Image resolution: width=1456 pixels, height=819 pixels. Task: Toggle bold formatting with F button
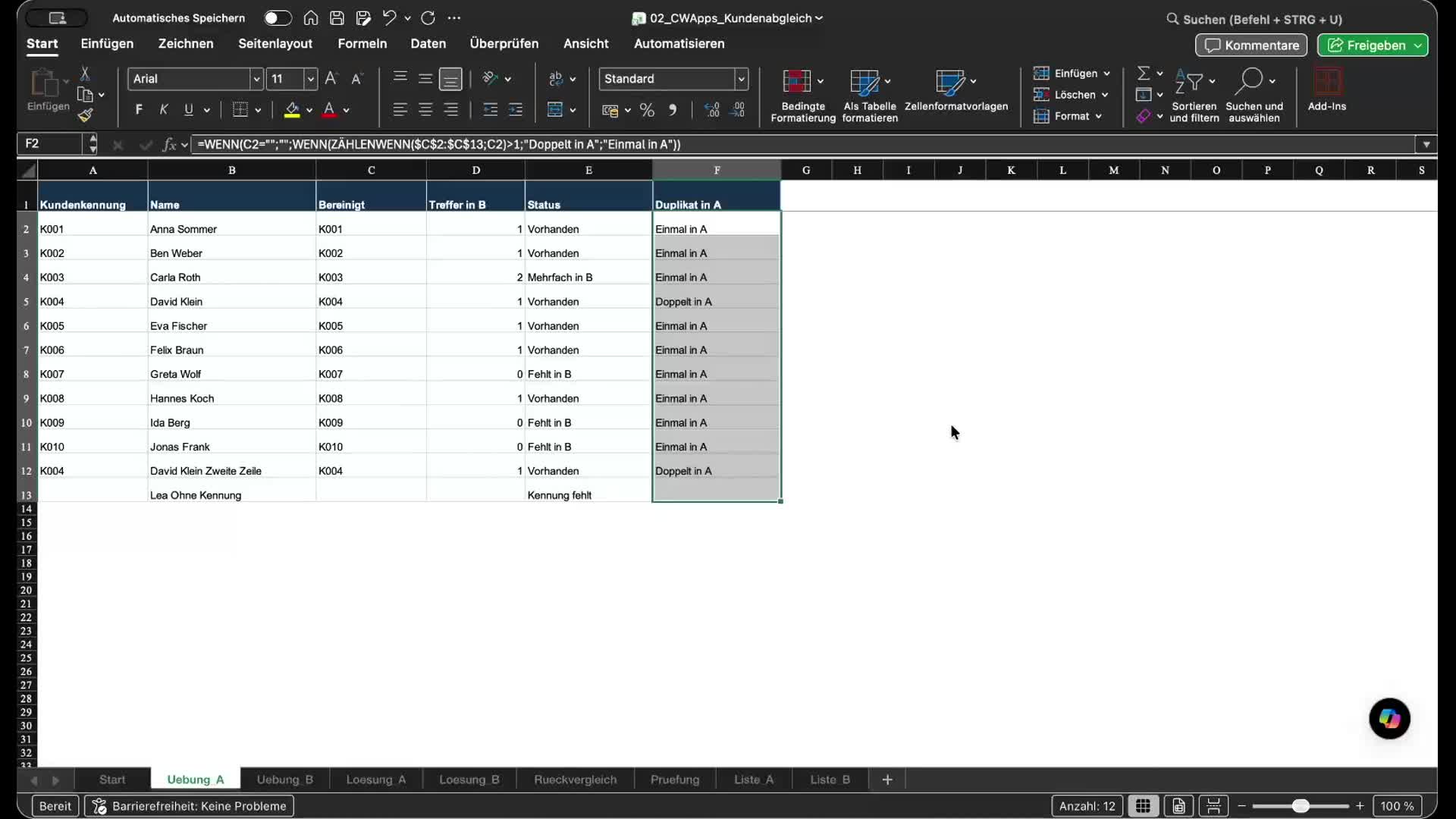pos(139,110)
